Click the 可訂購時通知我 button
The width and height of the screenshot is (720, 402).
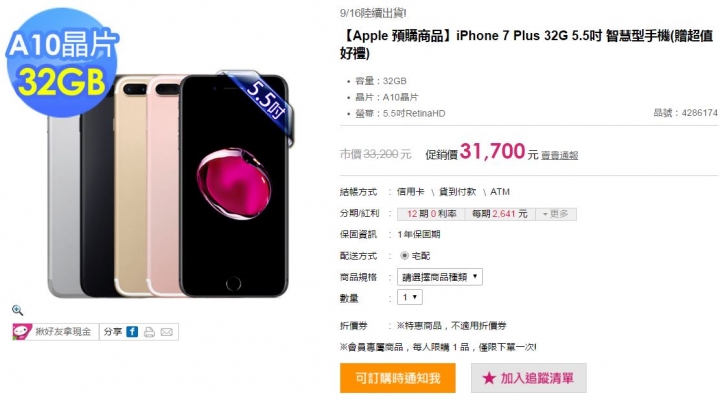pyautogui.click(x=398, y=378)
